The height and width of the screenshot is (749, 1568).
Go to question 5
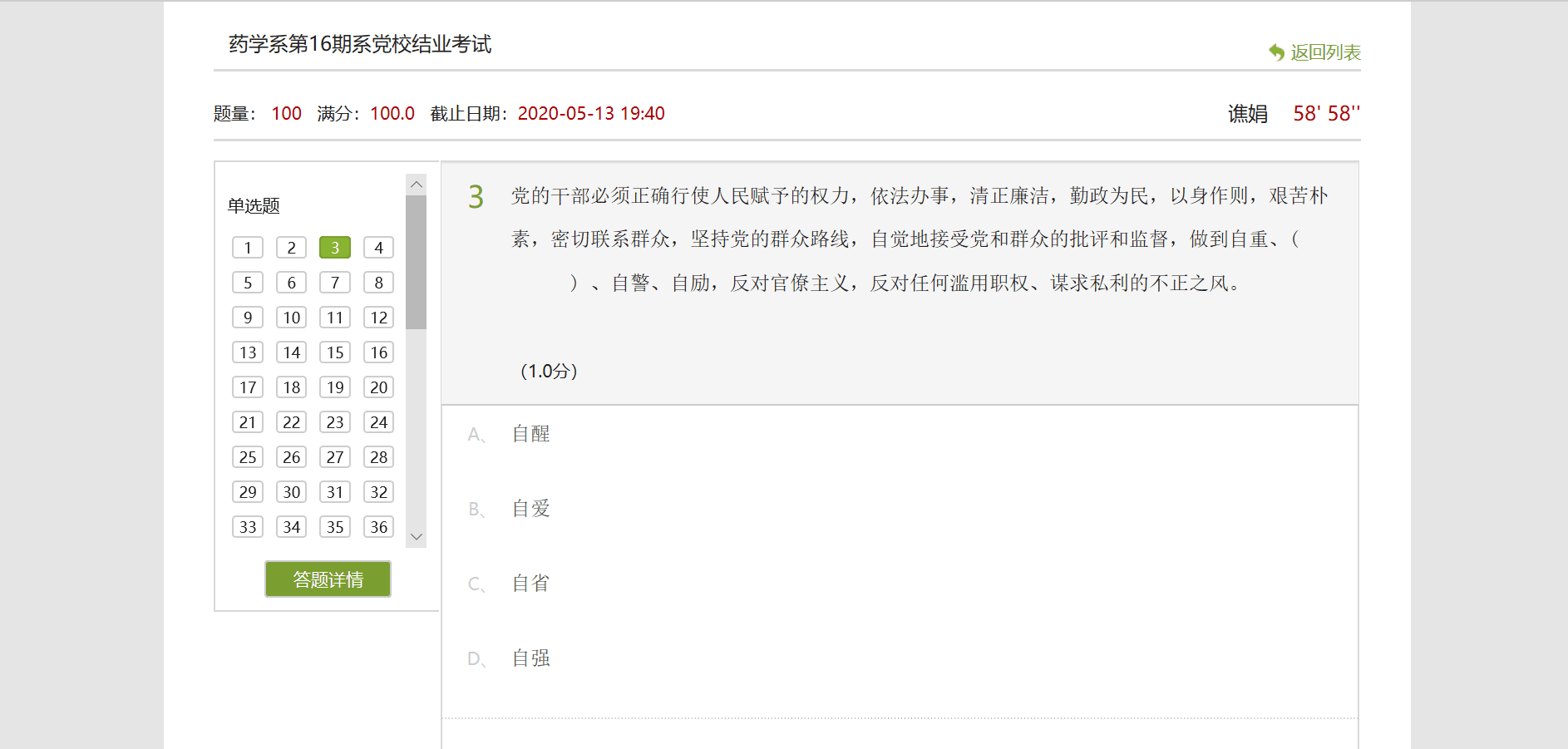click(x=248, y=283)
